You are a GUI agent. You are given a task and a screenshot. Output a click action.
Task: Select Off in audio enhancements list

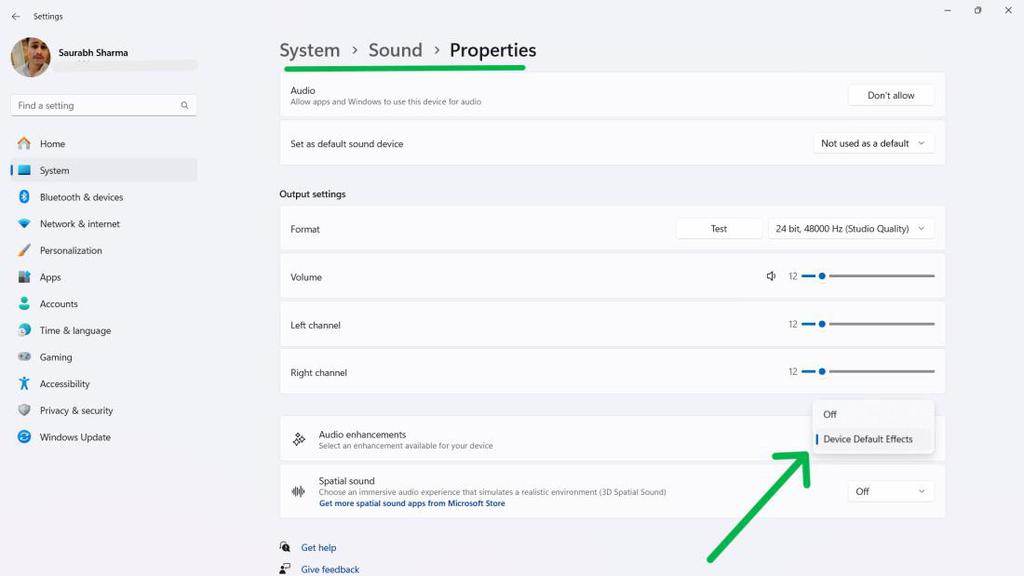coord(831,414)
